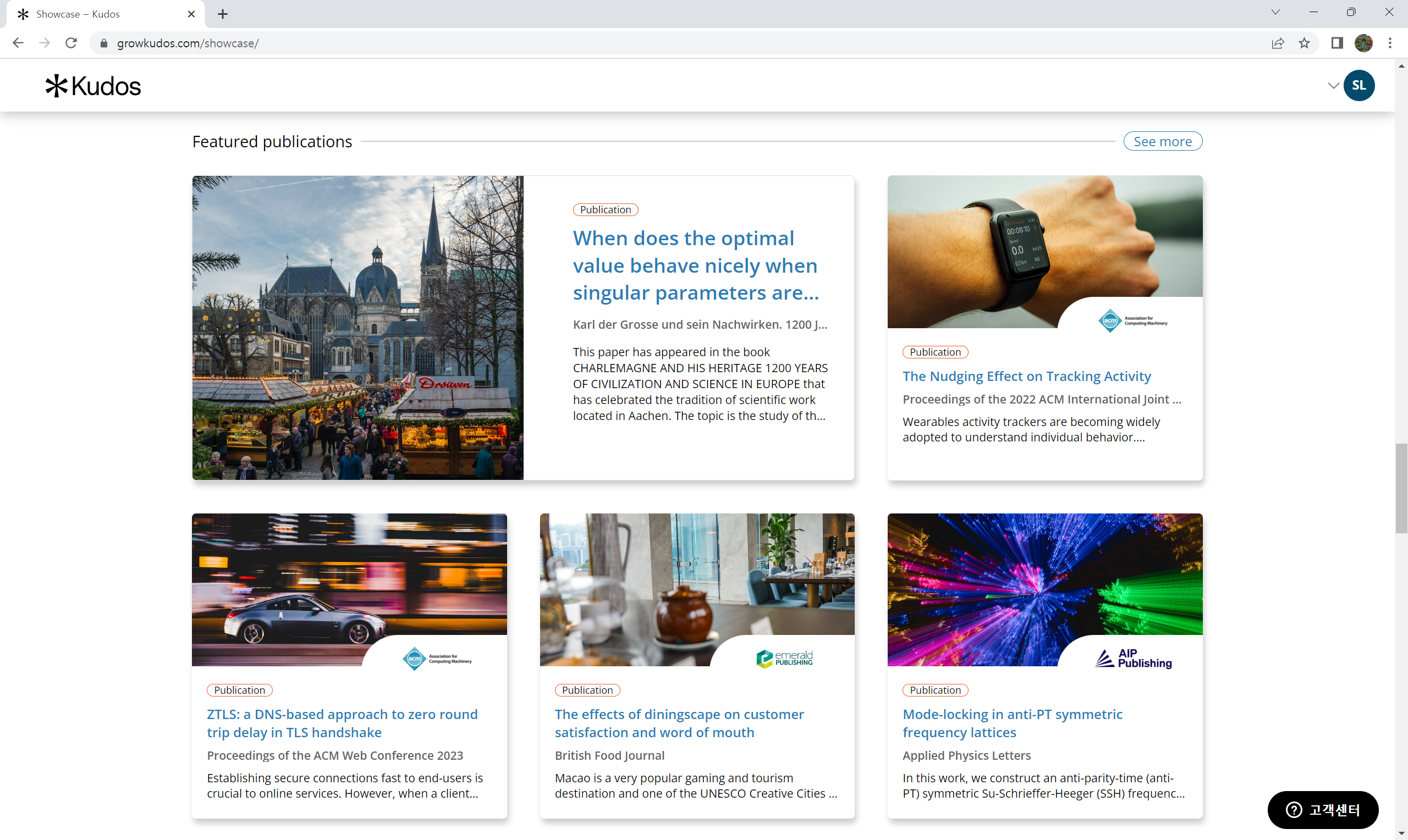Screen dimensions: 1408x840
Task: Close the Showcase – Kudos tab
Action: click(x=191, y=14)
